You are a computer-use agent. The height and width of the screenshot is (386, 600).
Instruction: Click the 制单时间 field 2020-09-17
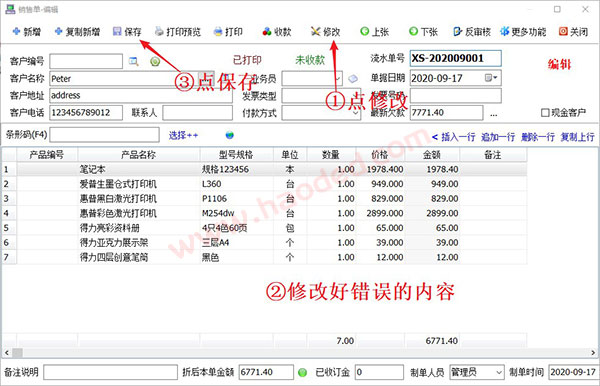coord(573,372)
